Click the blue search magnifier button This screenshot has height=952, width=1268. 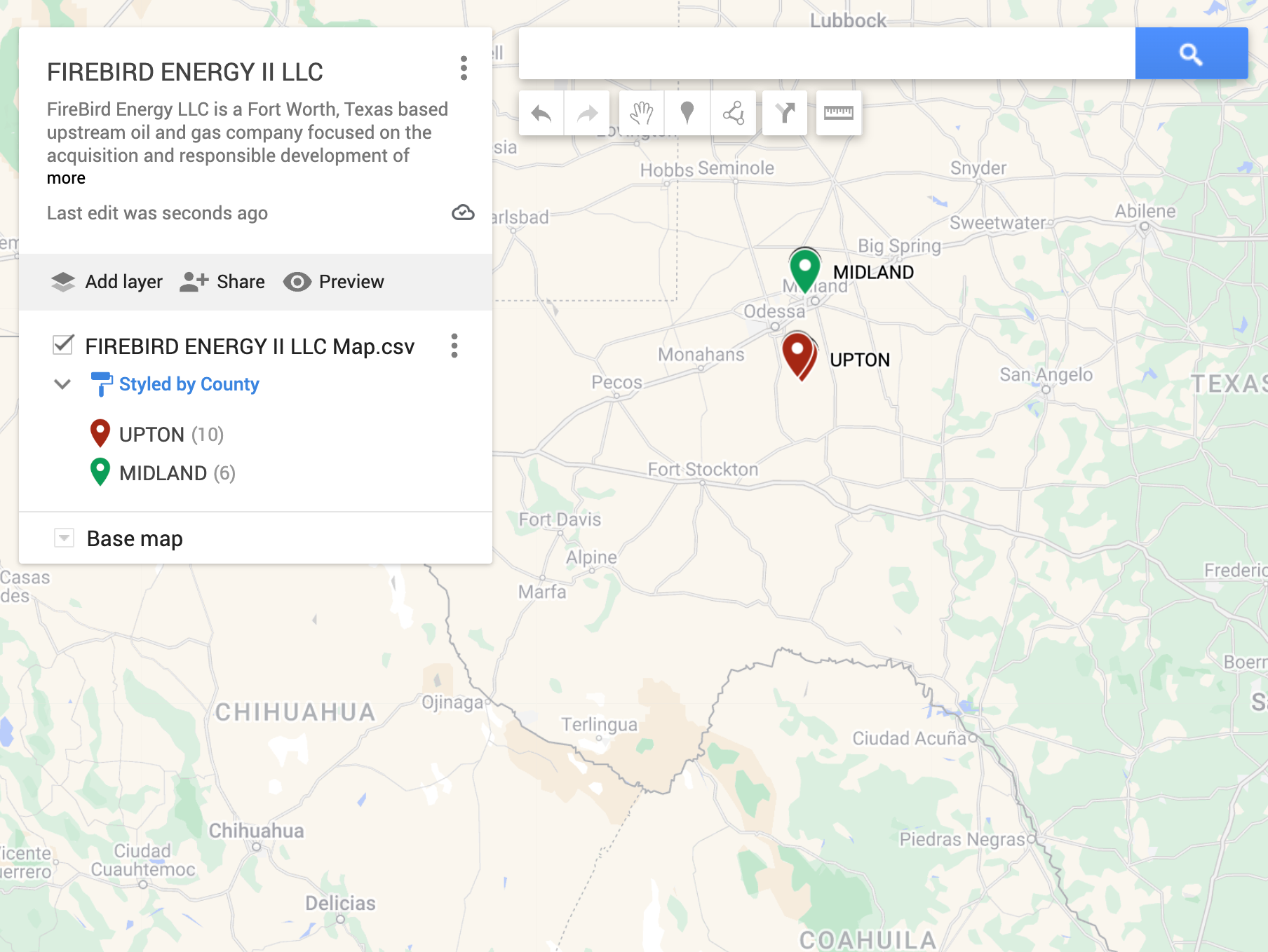coord(1191,53)
